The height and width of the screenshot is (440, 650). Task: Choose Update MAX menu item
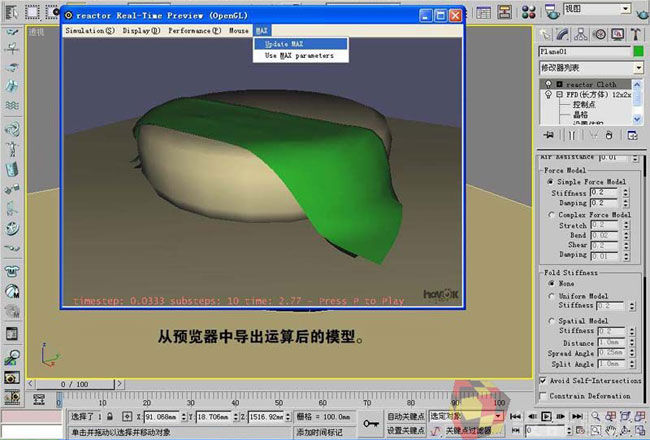click(x=301, y=44)
